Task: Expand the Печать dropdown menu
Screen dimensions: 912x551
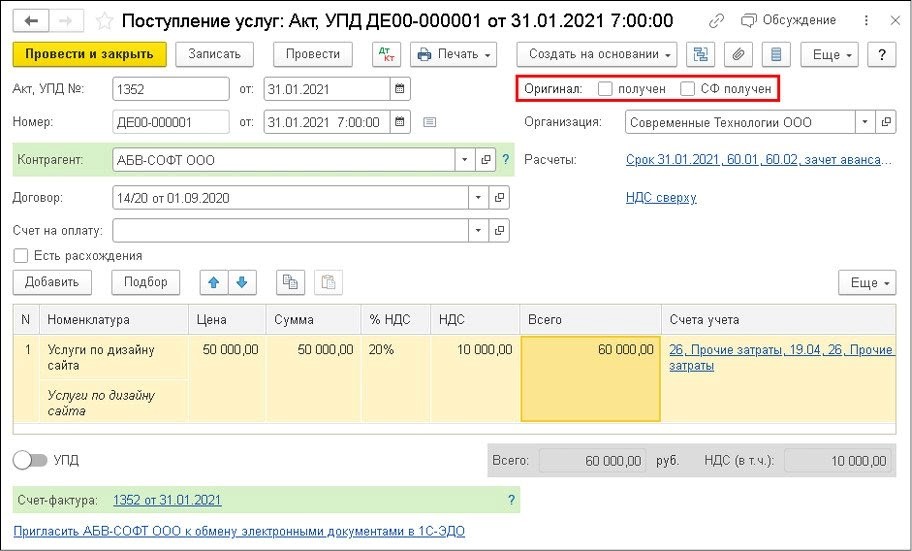Action: pos(453,55)
